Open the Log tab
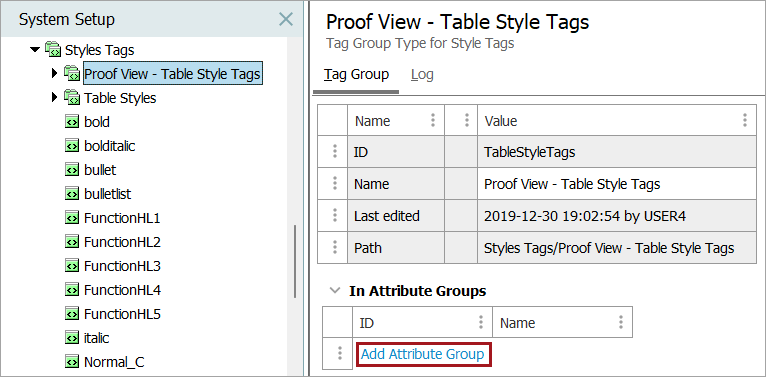Image resolution: width=766 pixels, height=377 pixels. [422, 75]
